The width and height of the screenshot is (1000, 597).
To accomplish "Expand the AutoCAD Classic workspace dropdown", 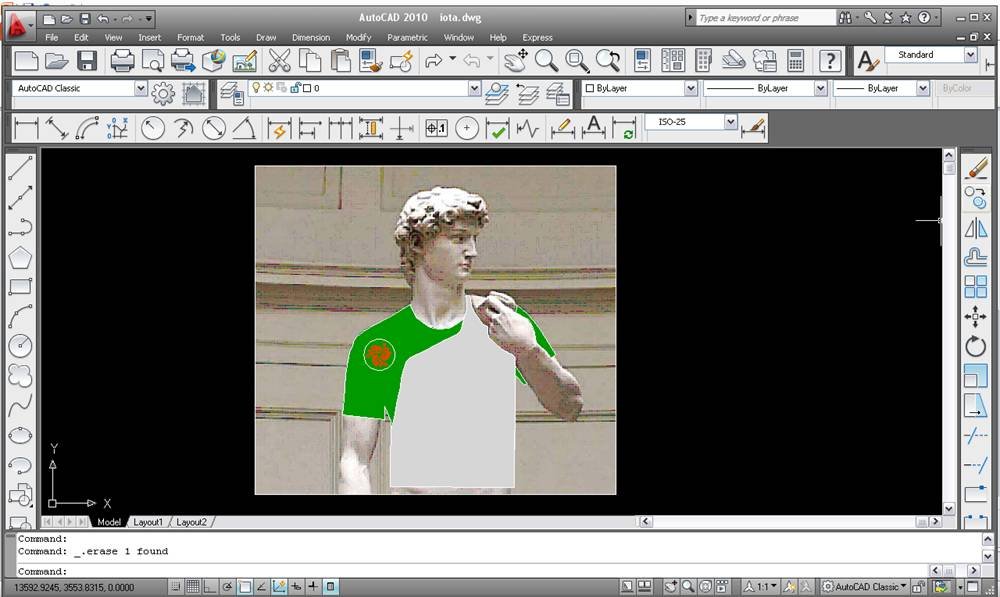I will coord(141,88).
